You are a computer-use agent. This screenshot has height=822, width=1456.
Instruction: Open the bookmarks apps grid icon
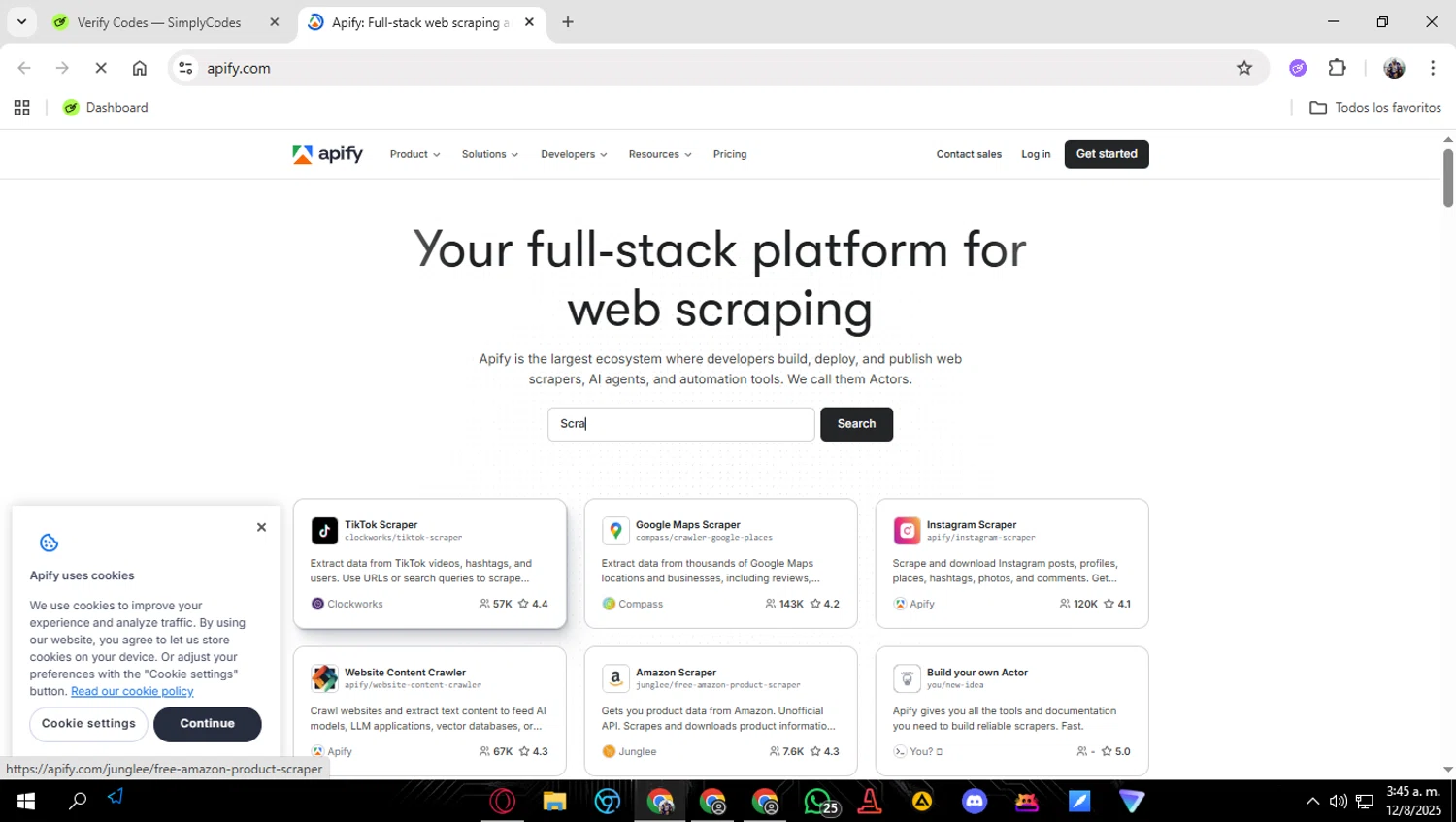click(21, 108)
